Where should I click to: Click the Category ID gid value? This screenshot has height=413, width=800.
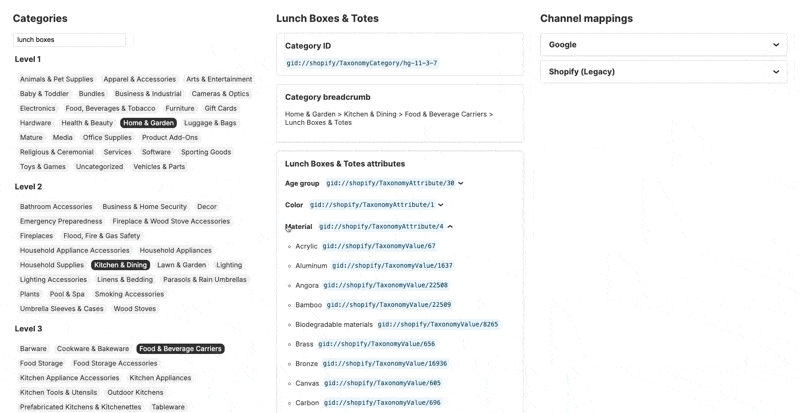click(x=361, y=63)
